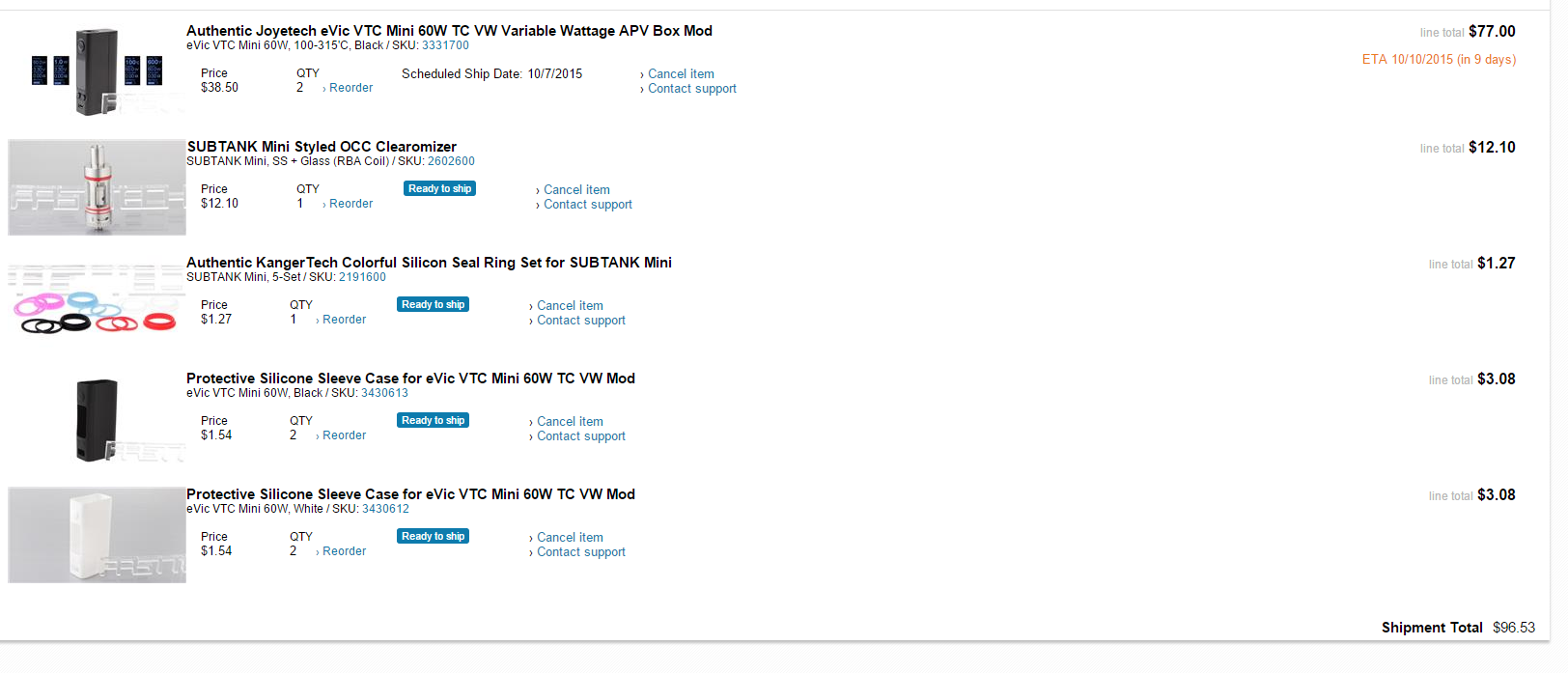Open SKU 3331700 link

(x=445, y=45)
